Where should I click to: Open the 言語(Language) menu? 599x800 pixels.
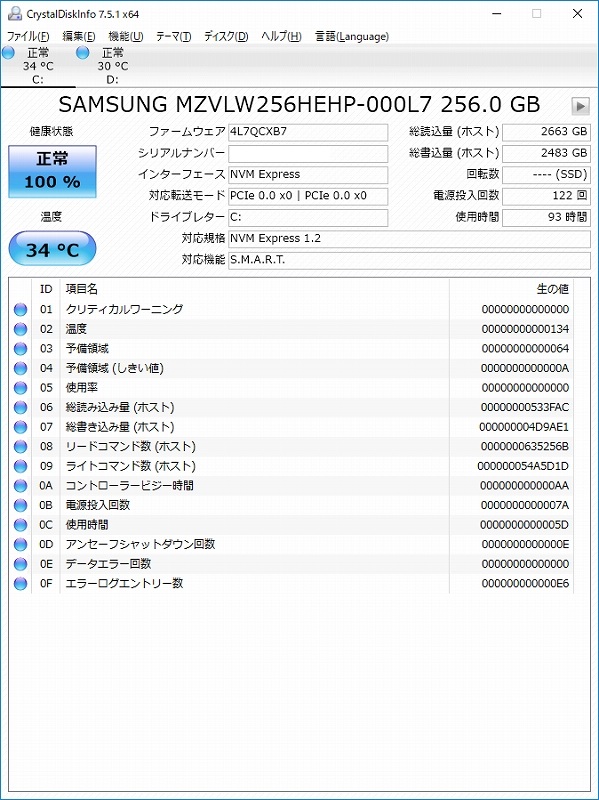click(352, 37)
